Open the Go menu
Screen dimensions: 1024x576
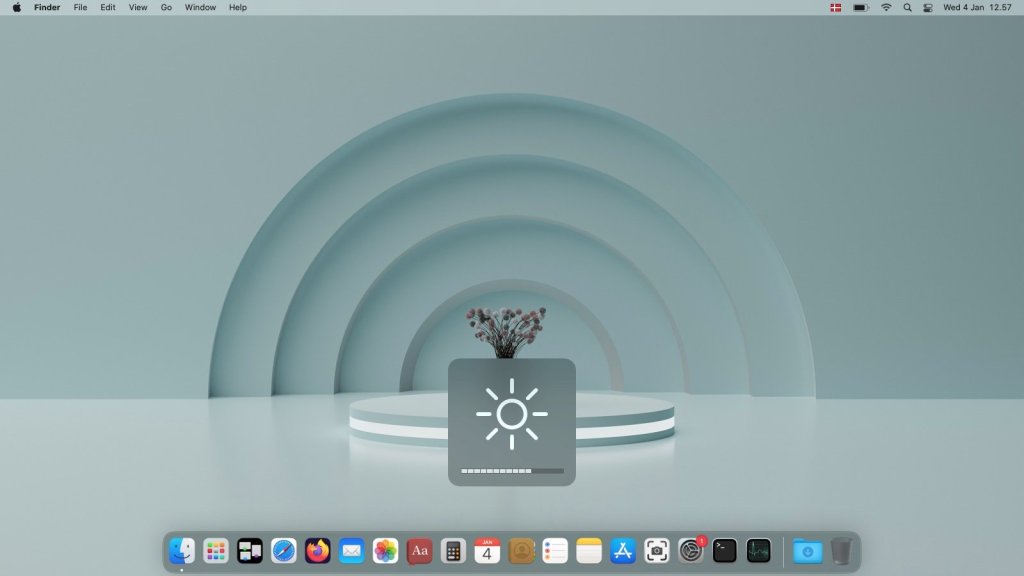[x=165, y=7]
